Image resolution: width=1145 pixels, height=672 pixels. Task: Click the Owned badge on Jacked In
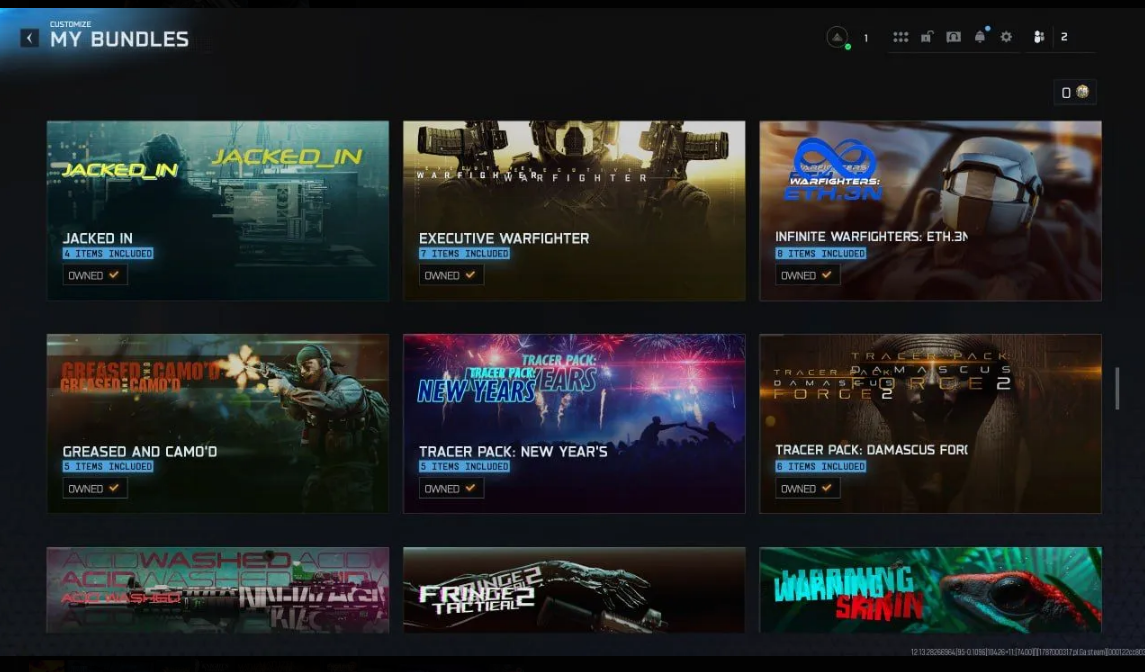95,275
